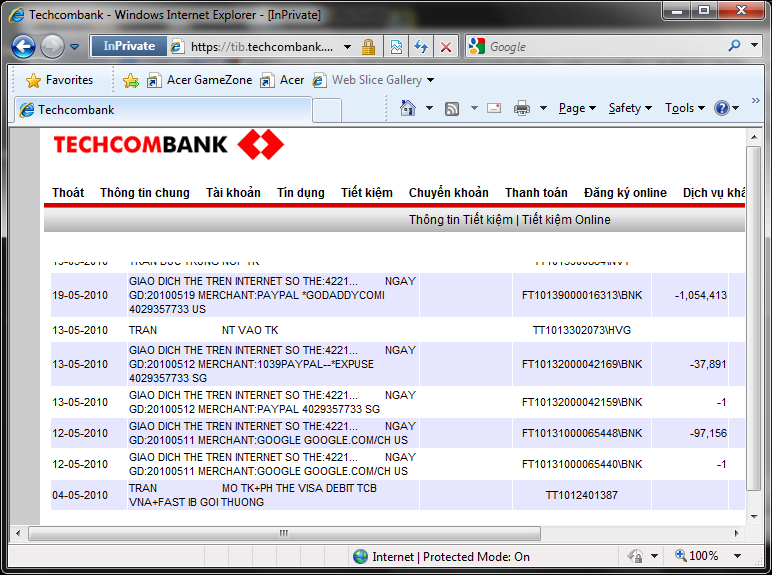The height and width of the screenshot is (580, 777).
Task: Expand the feeds dropdown arrow
Action: pyautogui.click(x=474, y=108)
